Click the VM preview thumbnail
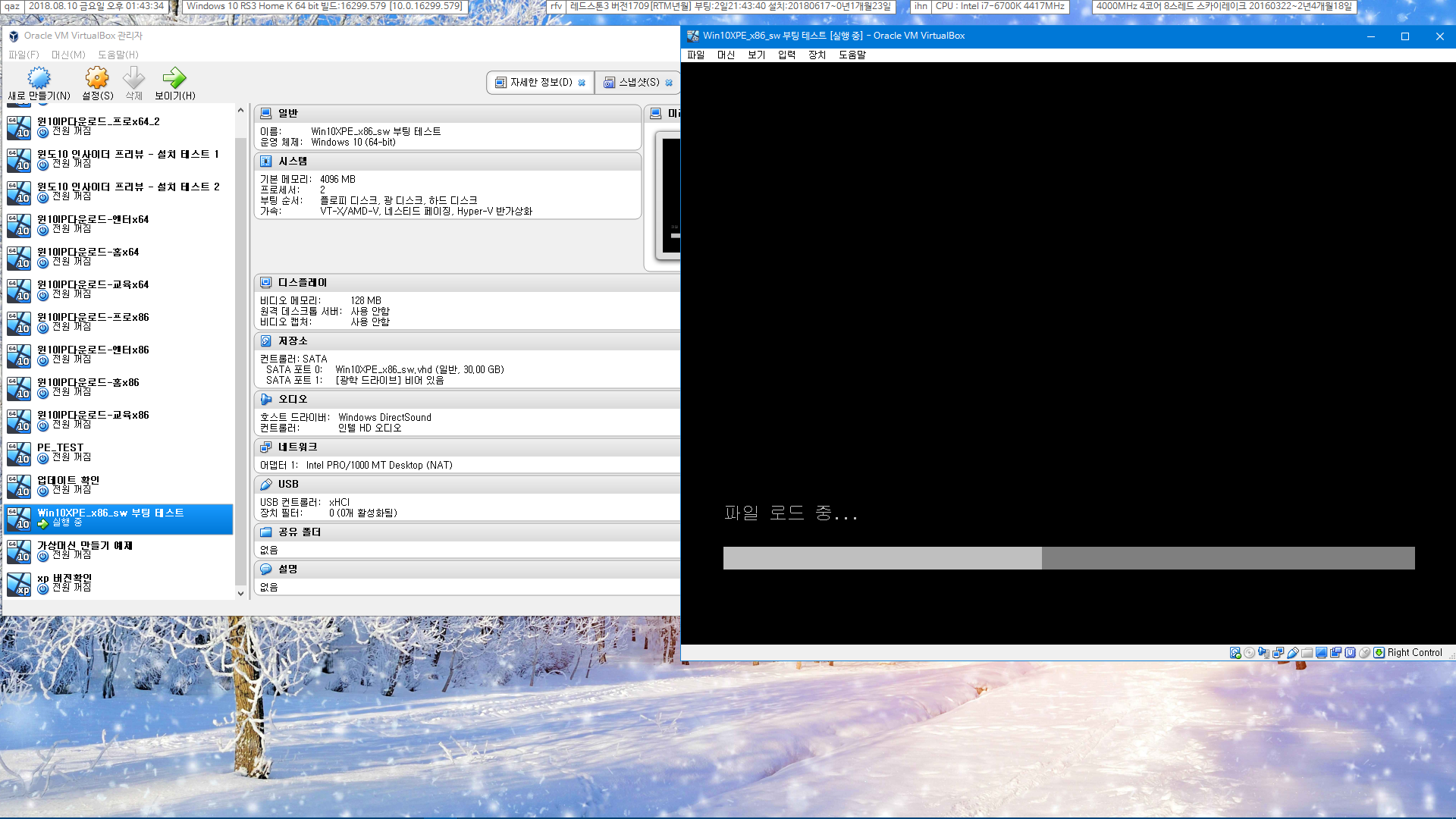 (x=667, y=196)
